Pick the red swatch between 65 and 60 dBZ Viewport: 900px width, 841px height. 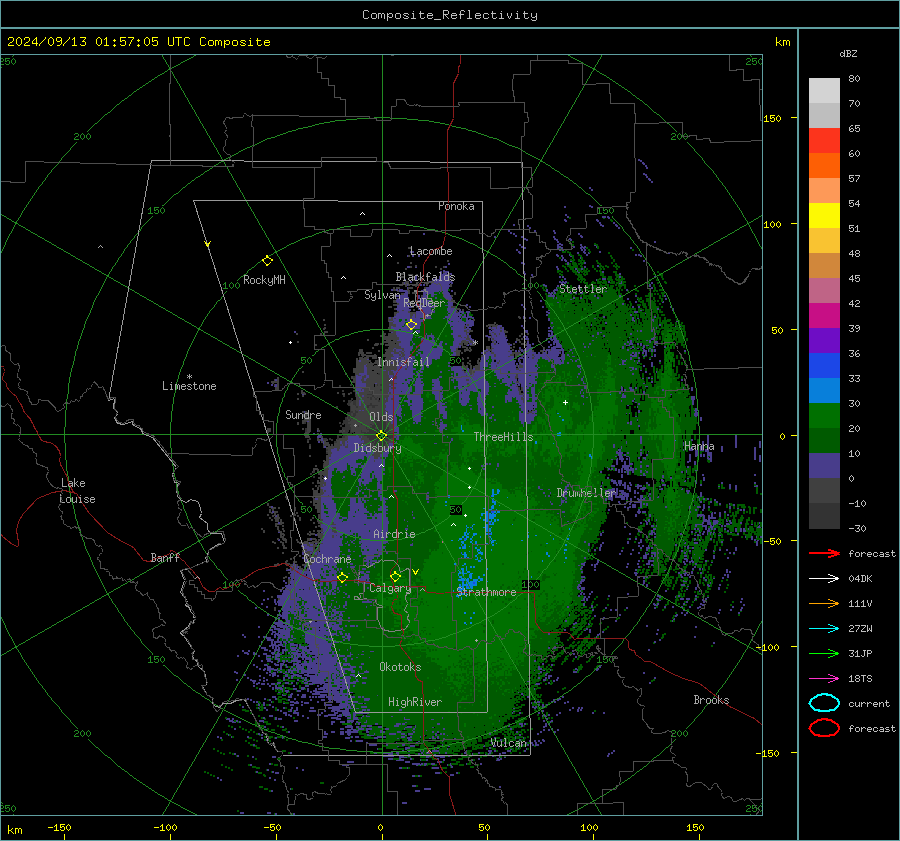[x=824, y=141]
